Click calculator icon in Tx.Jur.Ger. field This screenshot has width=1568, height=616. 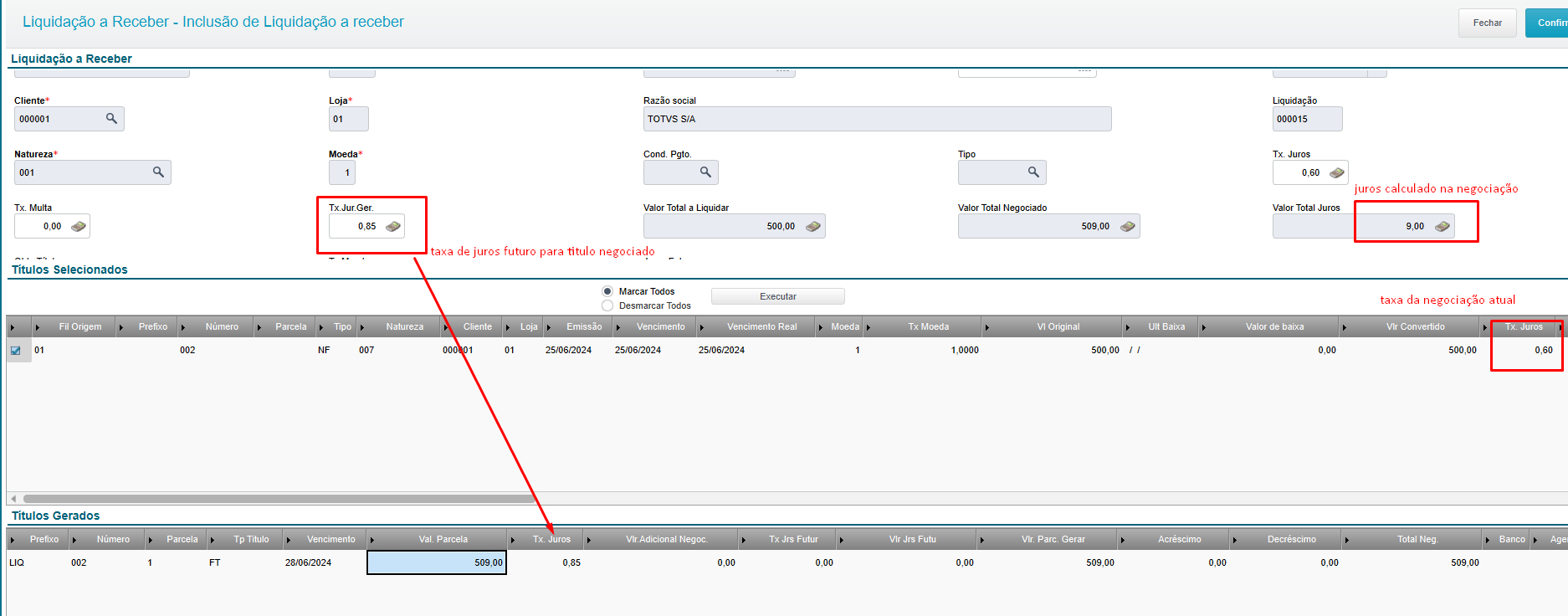[392, 227]
